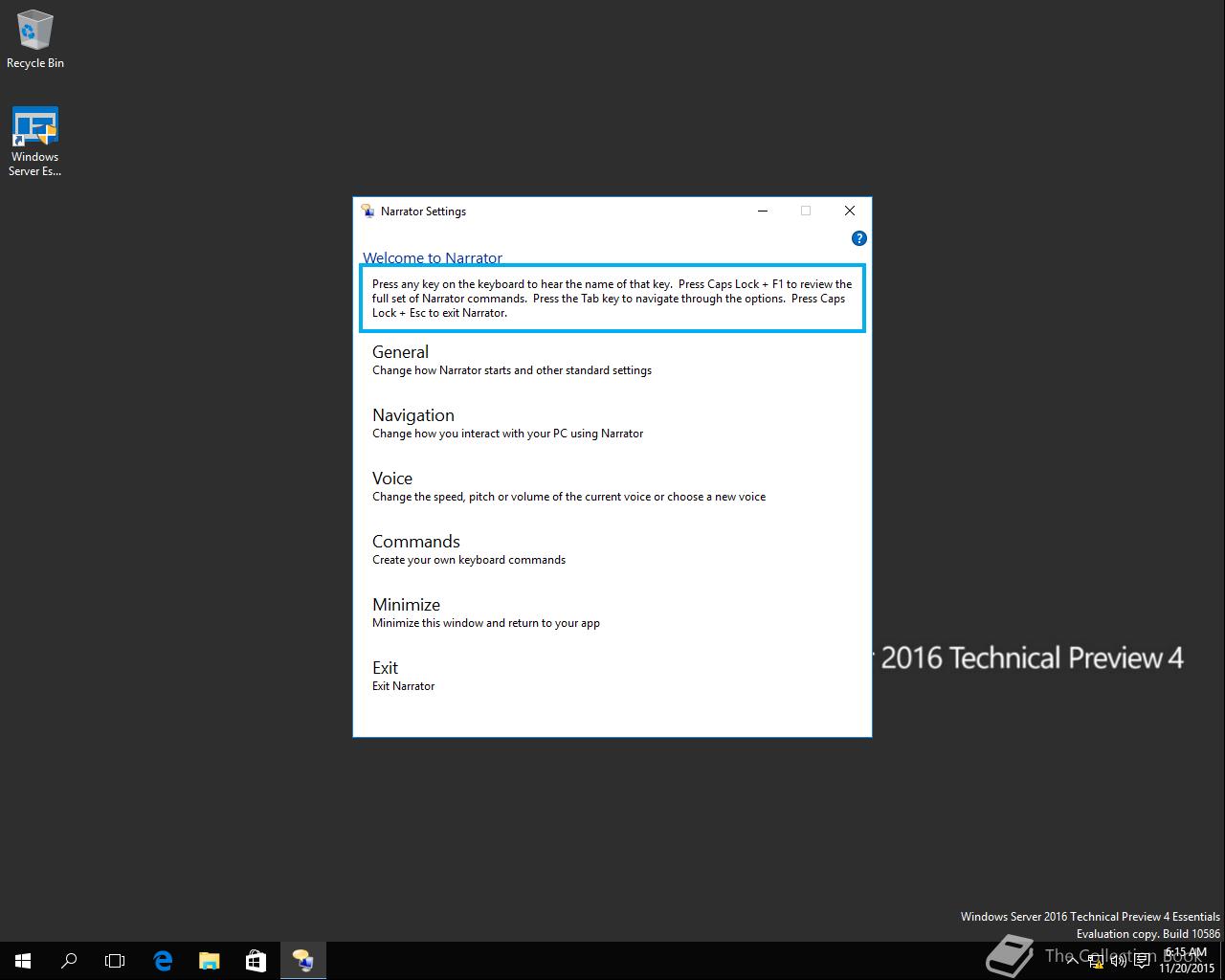Screen dimensions: 1225x980
Task: Click 'Create your own keyboard commands' text
Action: pos(469,560)
